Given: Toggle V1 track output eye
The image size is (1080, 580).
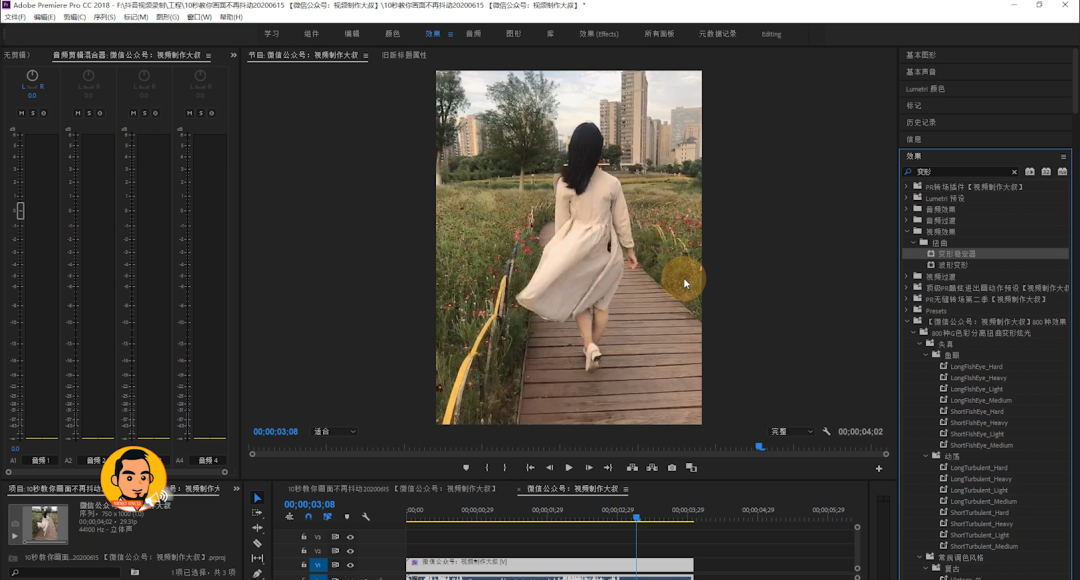Looking at the screenshot, I should [x=351, y=565].
